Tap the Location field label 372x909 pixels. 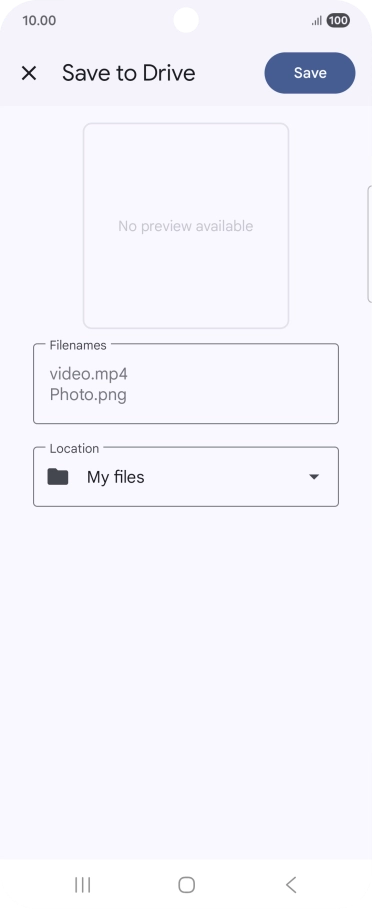pyautogui.click(x=74, y=448)
